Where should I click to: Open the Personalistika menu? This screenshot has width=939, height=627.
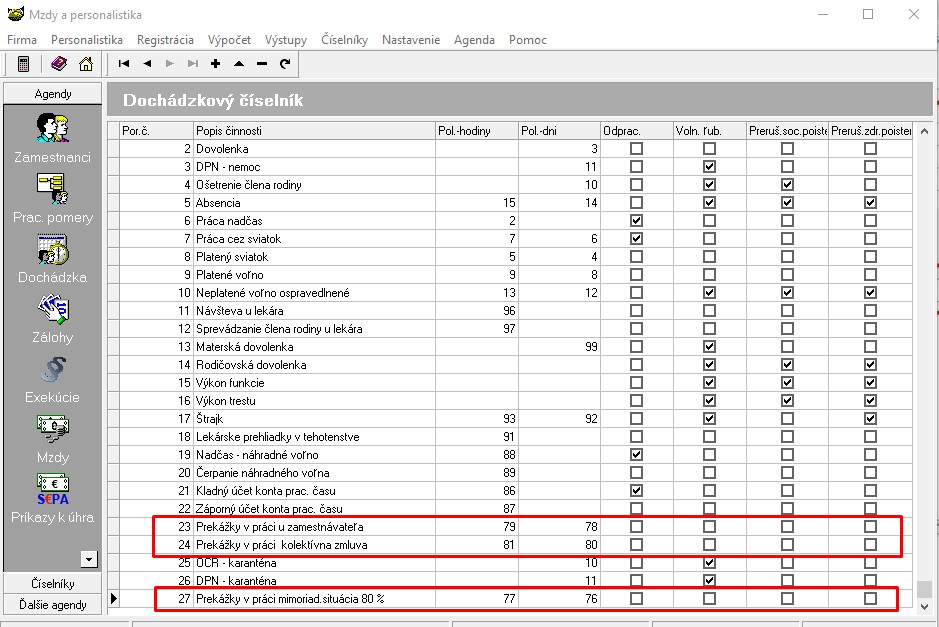(x=87, y=40)
